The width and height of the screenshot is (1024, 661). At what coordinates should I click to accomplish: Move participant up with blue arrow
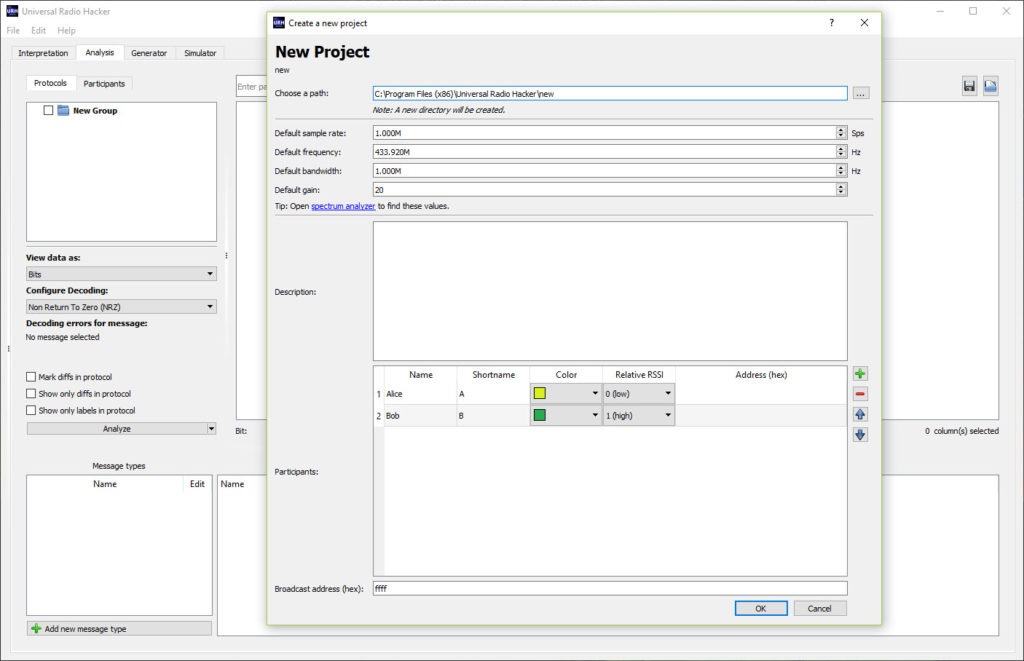(x=860, y=414)
